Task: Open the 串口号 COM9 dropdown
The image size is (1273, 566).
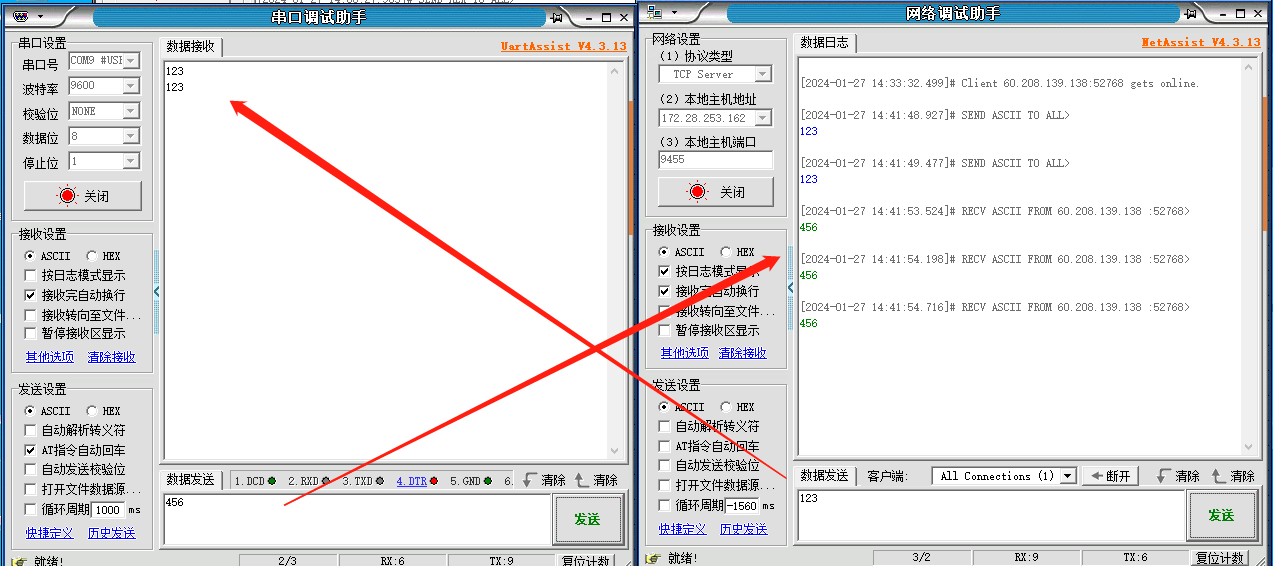Action: 131,61
